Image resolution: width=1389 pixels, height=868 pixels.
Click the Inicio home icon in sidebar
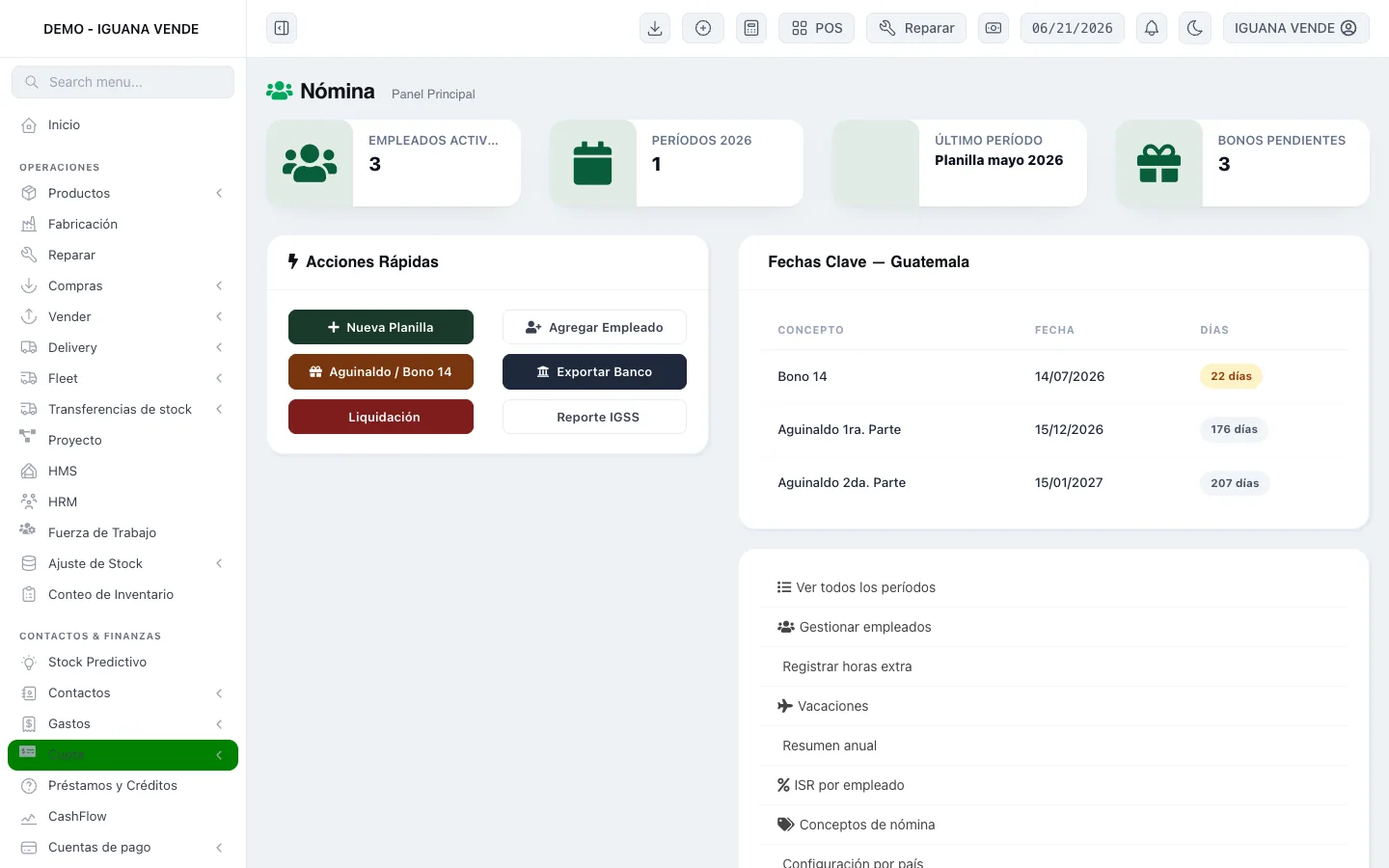point(29,124)
